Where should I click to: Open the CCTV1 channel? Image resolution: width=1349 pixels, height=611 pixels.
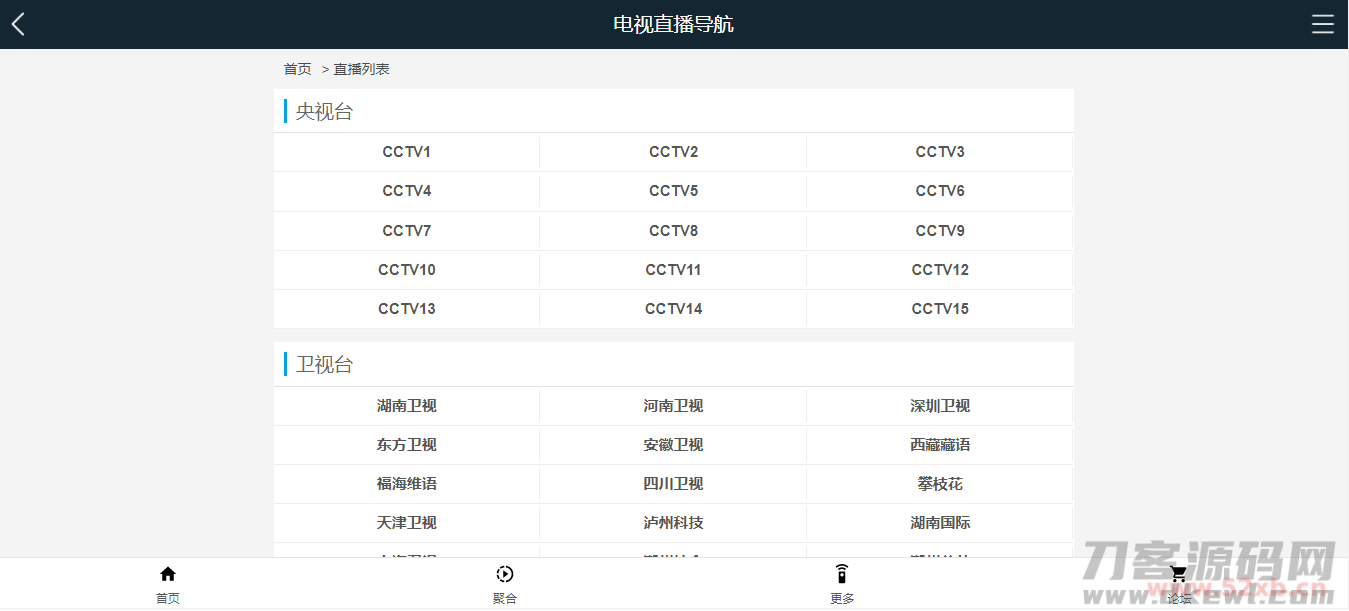406,151
